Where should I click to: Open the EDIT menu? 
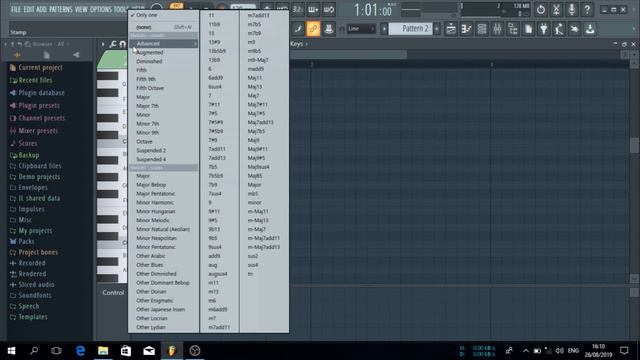tap(29, 9)
